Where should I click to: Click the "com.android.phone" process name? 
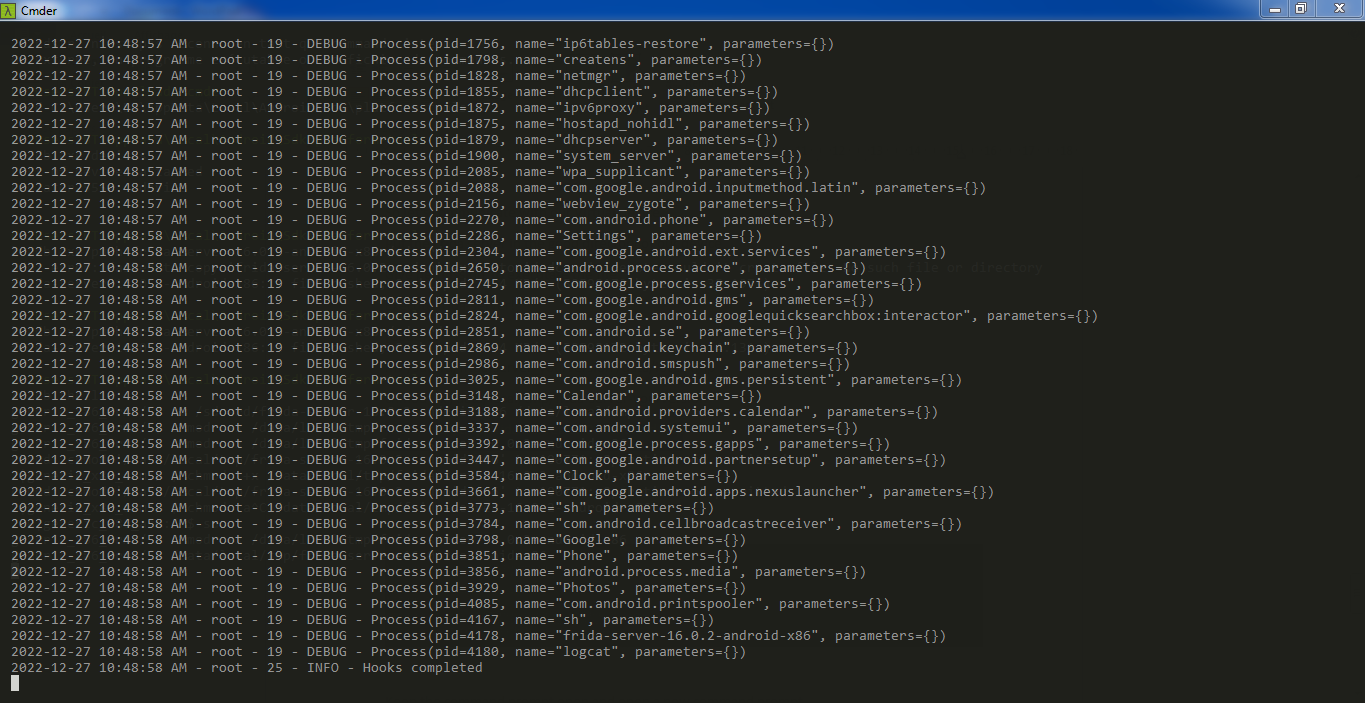631,220
